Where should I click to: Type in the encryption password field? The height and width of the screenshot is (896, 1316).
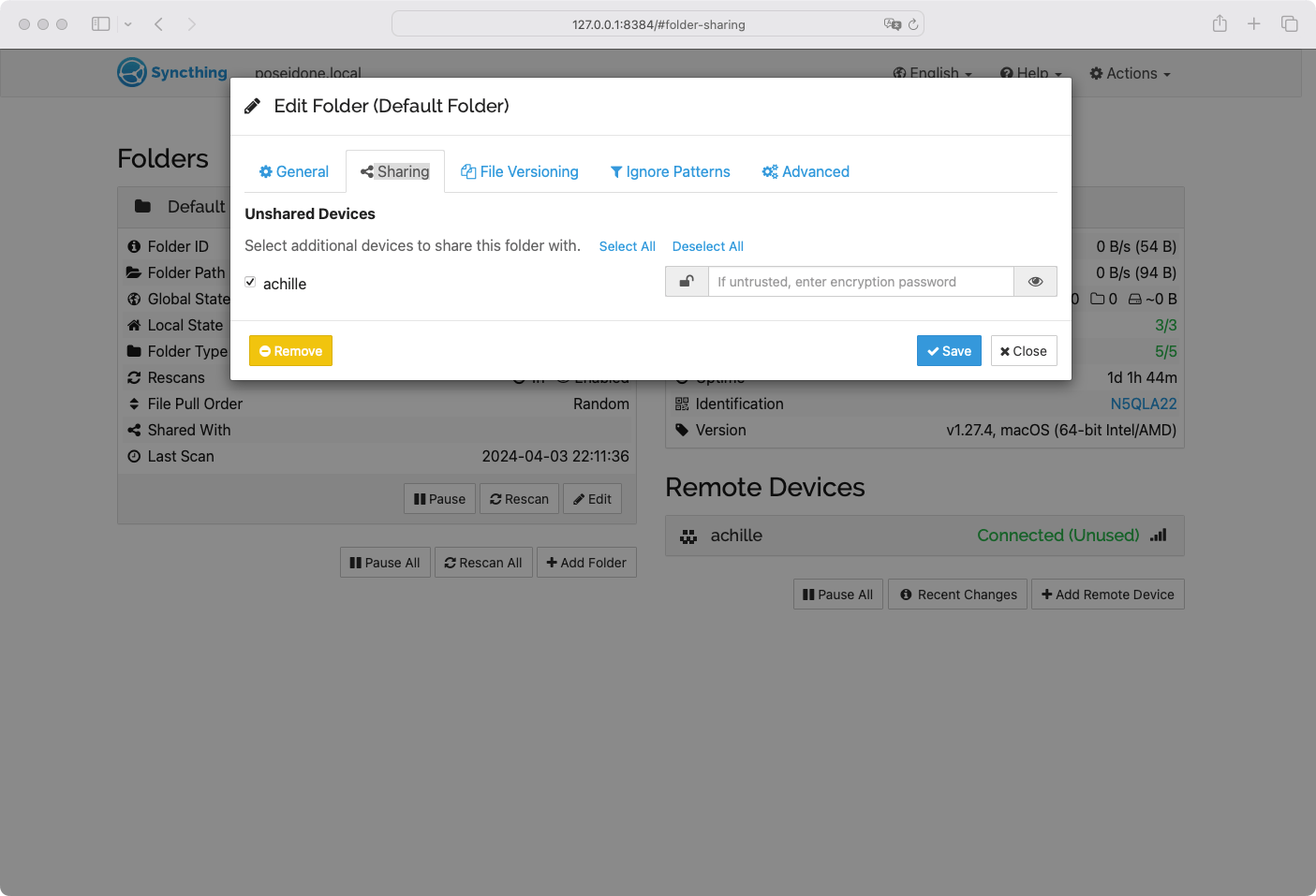tap(860, 282)
